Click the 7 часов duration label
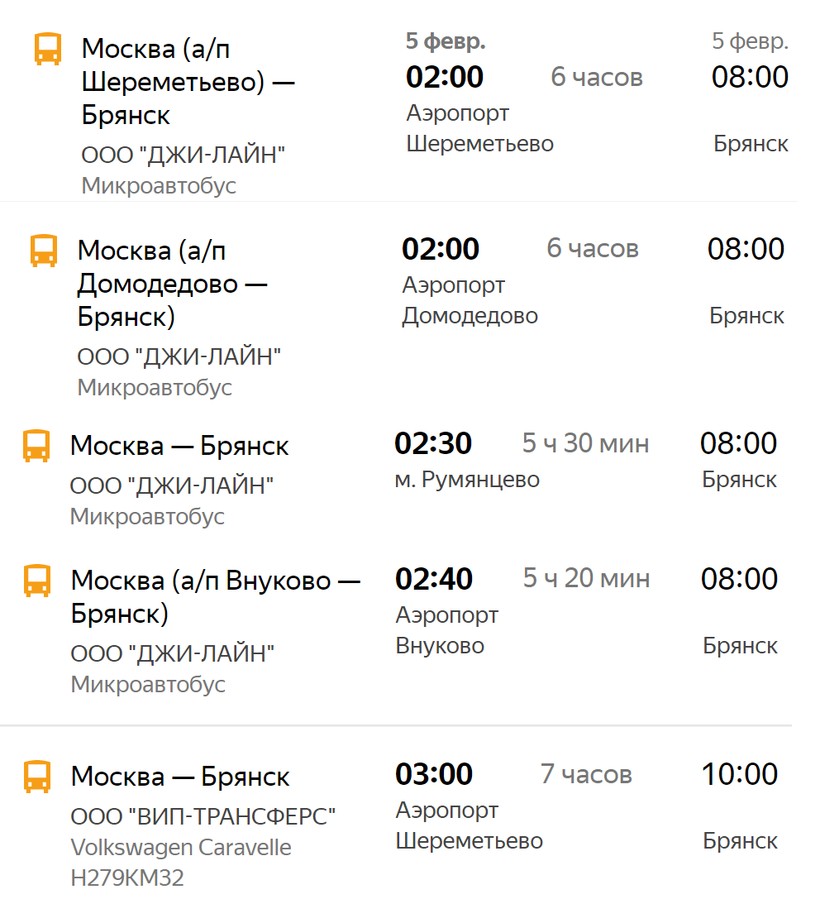The height and width of the screenshot is (923, 820). 586,774
